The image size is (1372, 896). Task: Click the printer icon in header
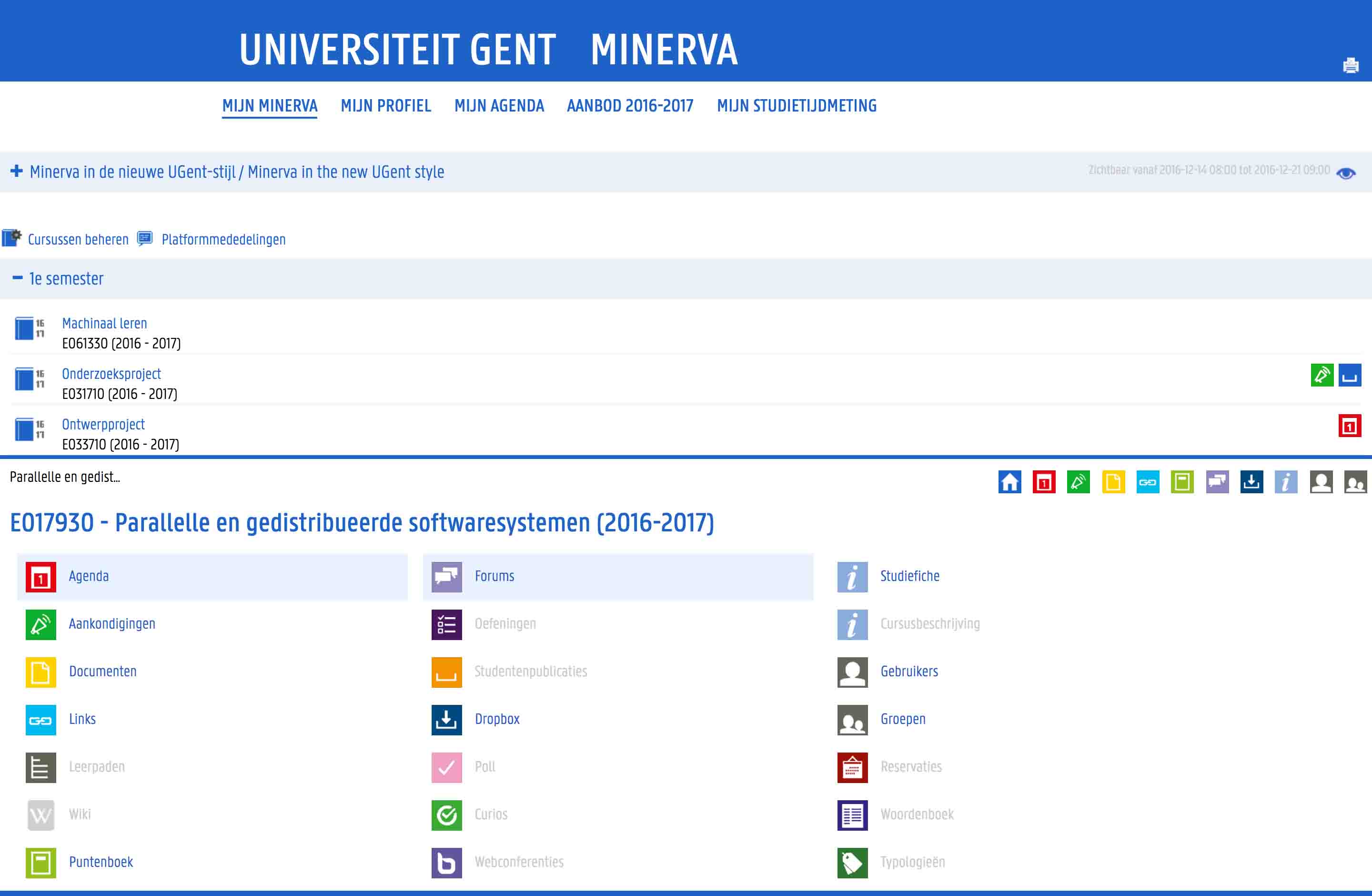1351,66
